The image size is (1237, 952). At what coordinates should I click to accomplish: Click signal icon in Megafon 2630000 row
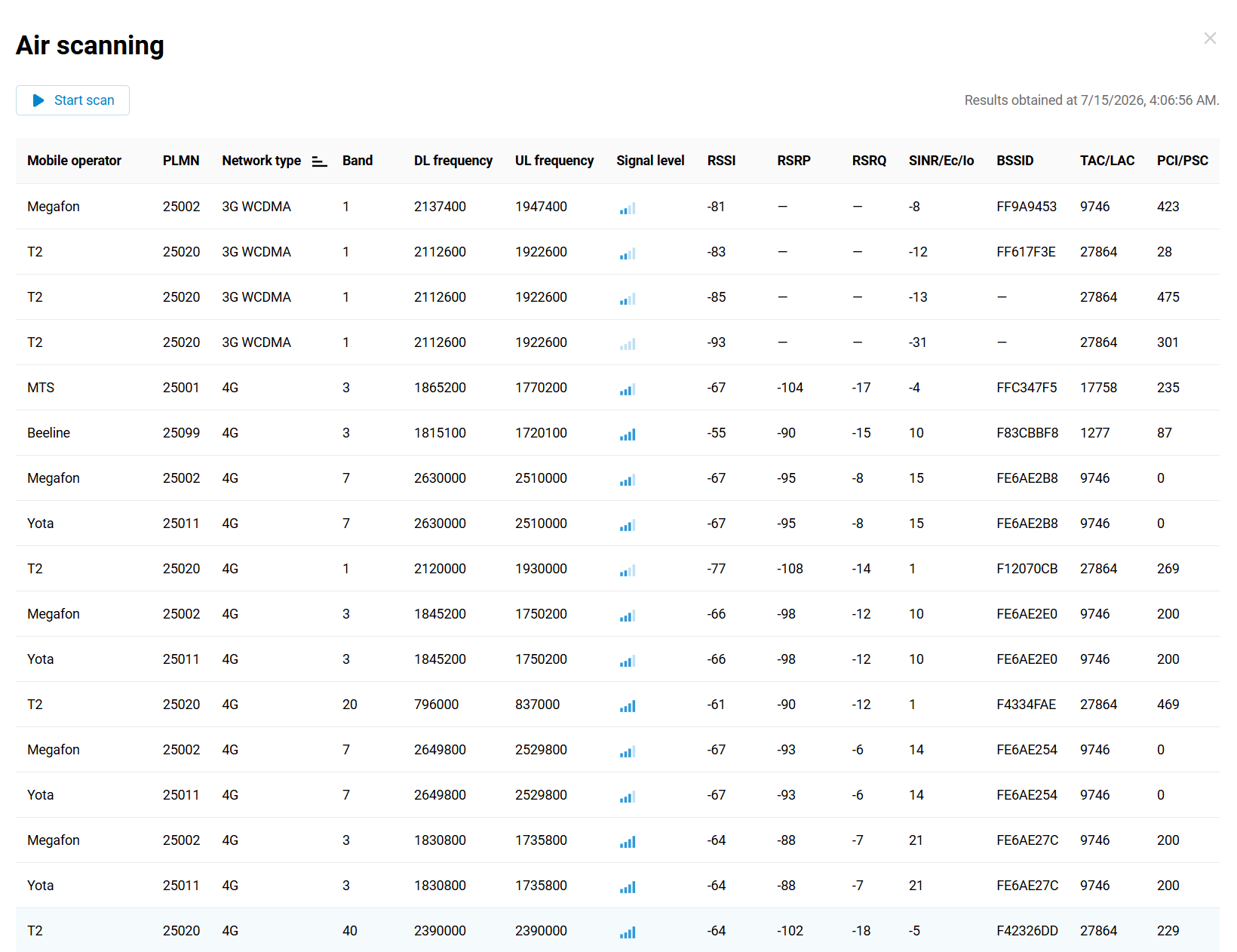[628, 479]
